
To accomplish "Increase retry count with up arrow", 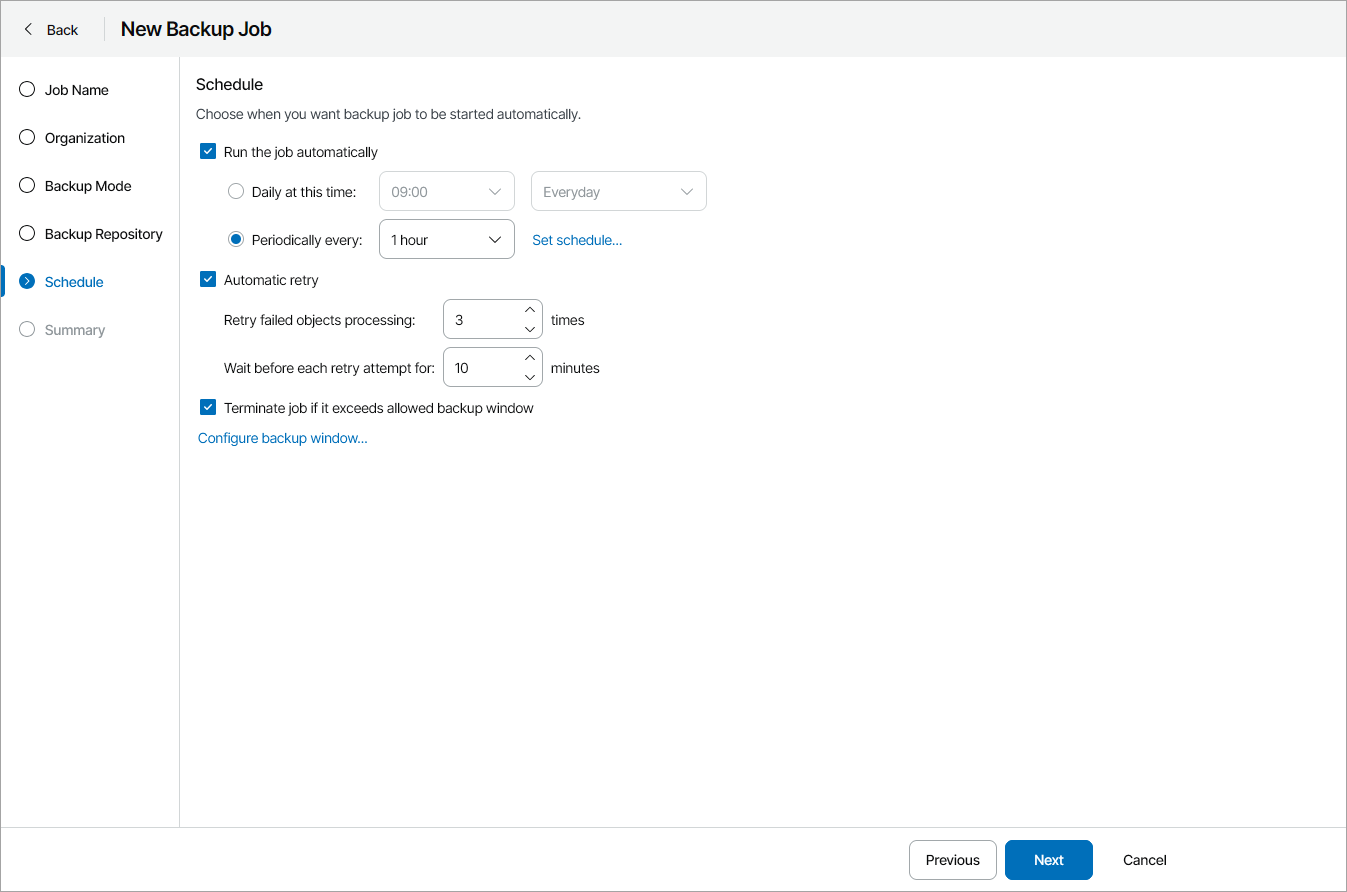I will pyautogui.click(x=530, y=310).
